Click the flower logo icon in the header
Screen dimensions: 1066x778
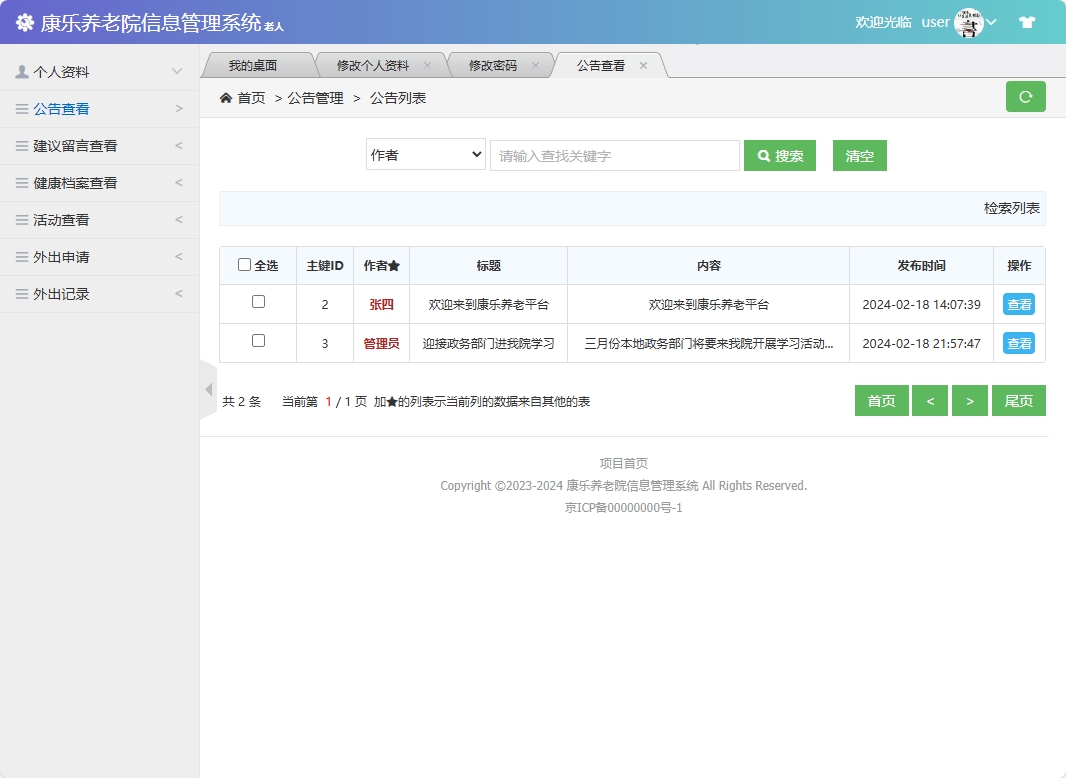pyautogui.click(x=24, y=21)
